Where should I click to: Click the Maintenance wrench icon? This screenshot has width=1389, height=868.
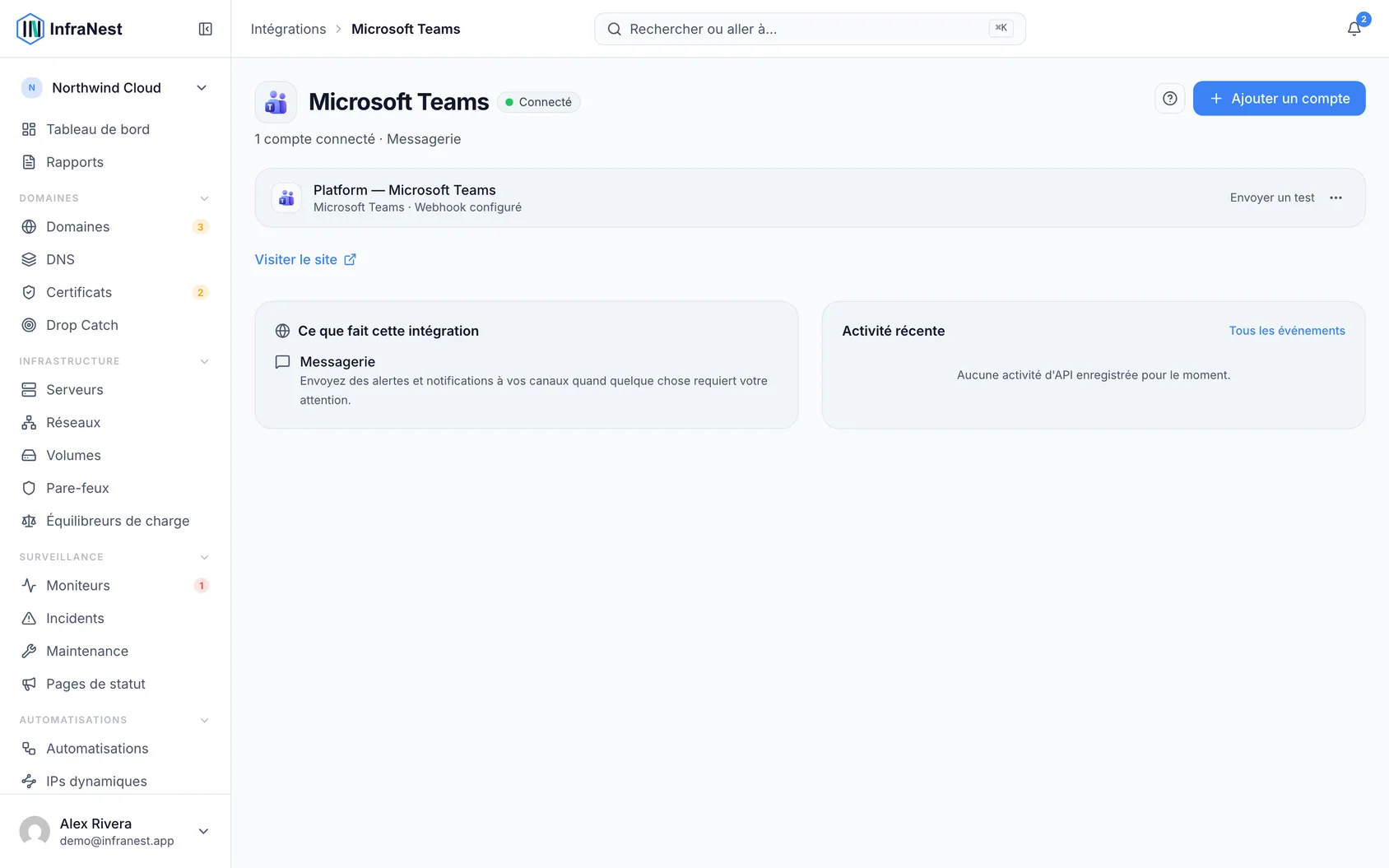29,651
